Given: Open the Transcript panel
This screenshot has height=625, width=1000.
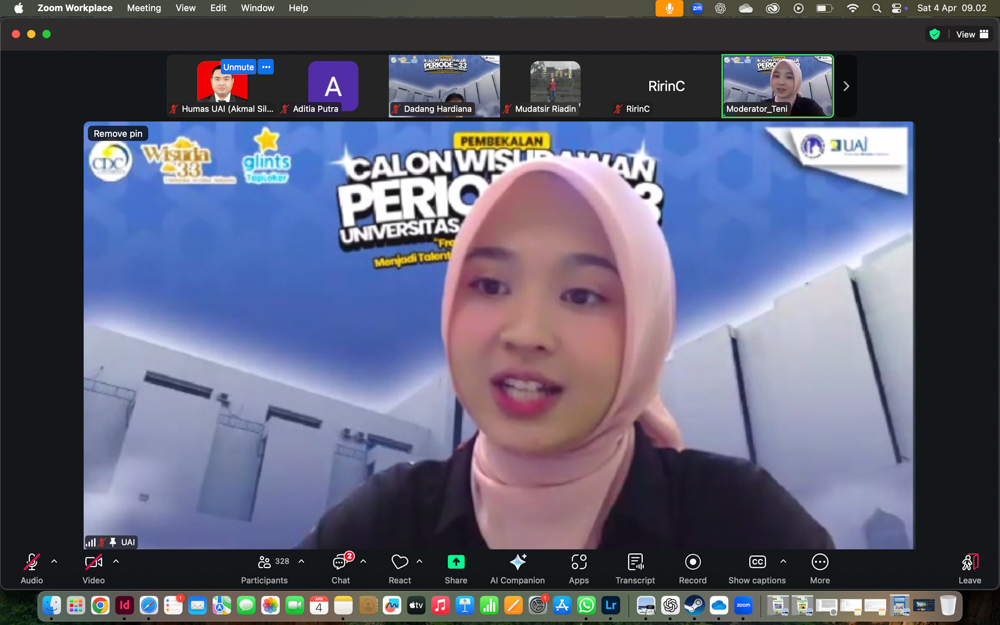Looking at the screenshot, I should tap(635, 567).
